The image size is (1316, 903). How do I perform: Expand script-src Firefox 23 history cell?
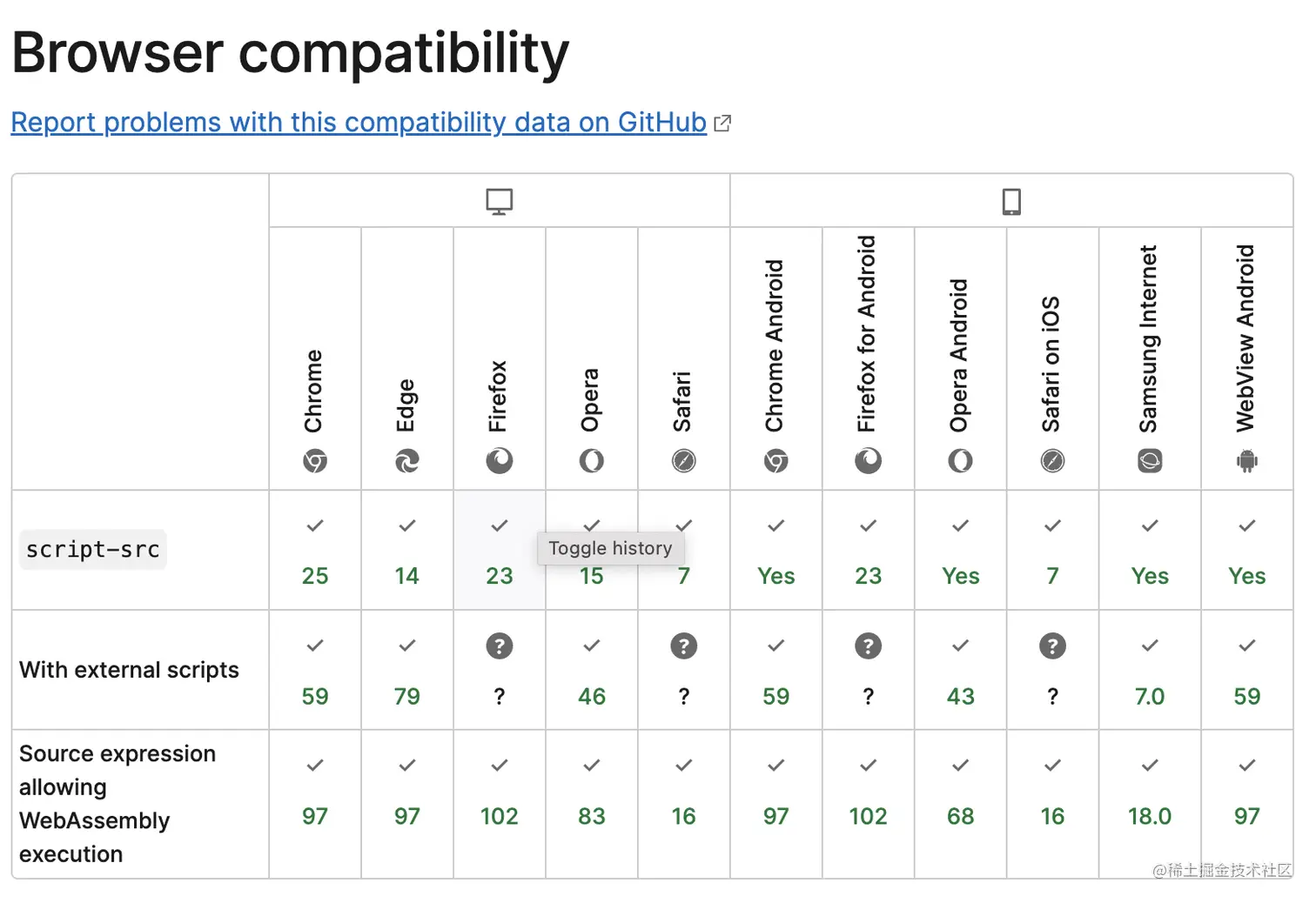[x=499, y=550]
